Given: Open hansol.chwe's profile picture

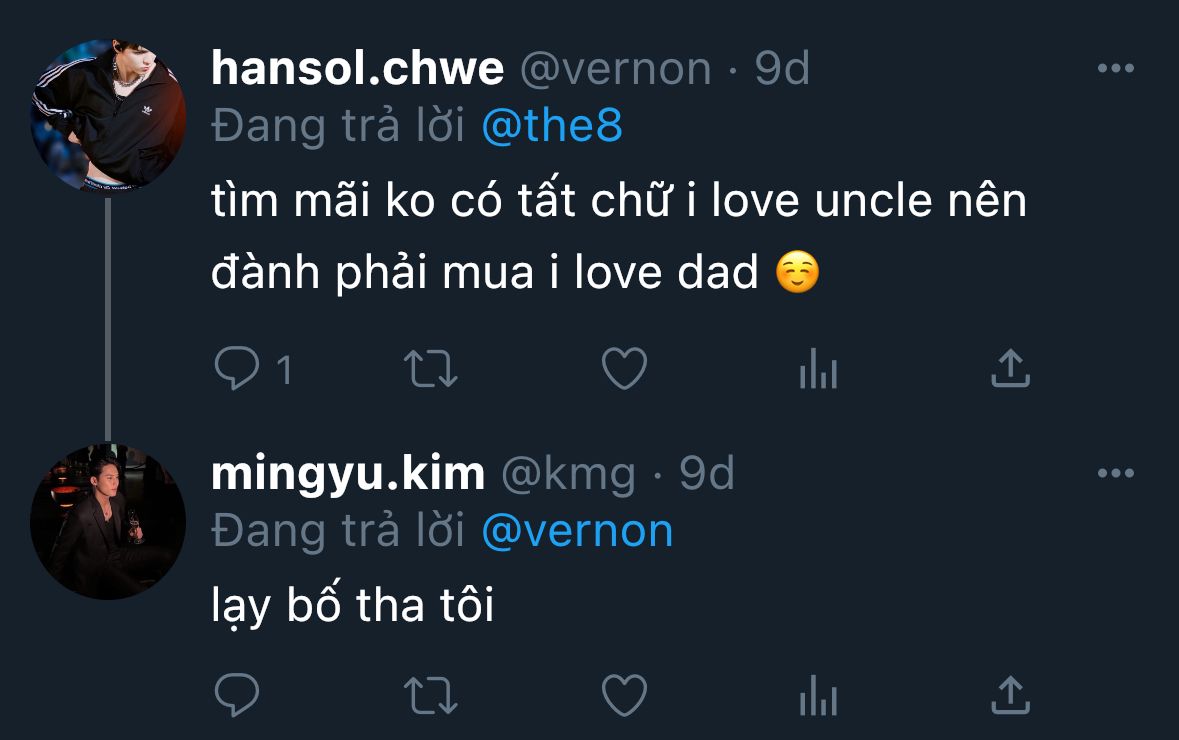Looking at the screenshot, I should tap(108, 115).
